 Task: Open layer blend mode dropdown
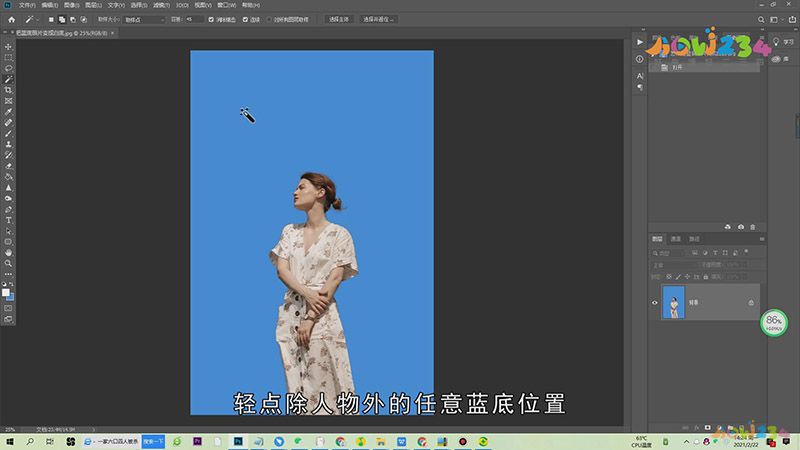tap(674, 265)
